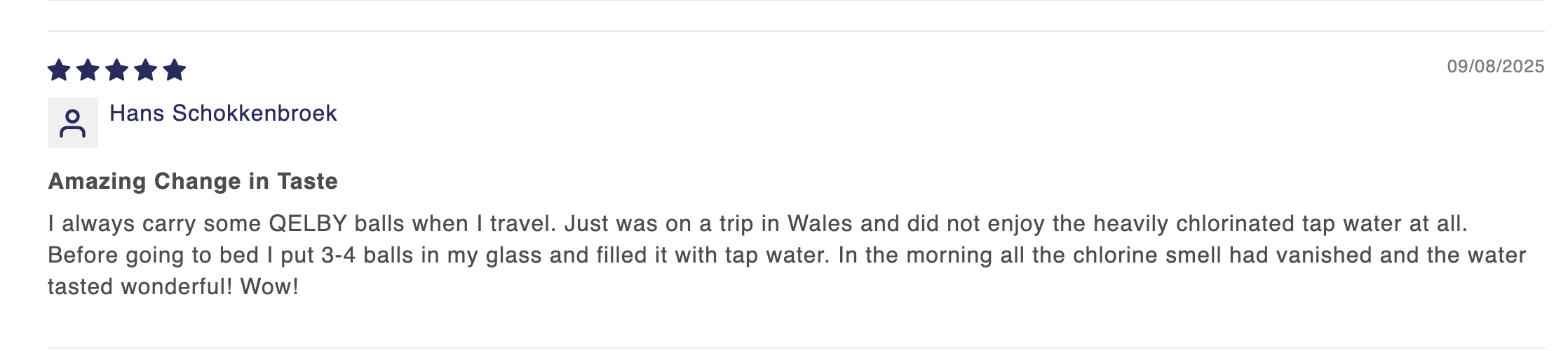Image resolution: width=1568 pixels, height=351 pixels.
Task: Select the fifth rating star
Action: pos(174,70)
